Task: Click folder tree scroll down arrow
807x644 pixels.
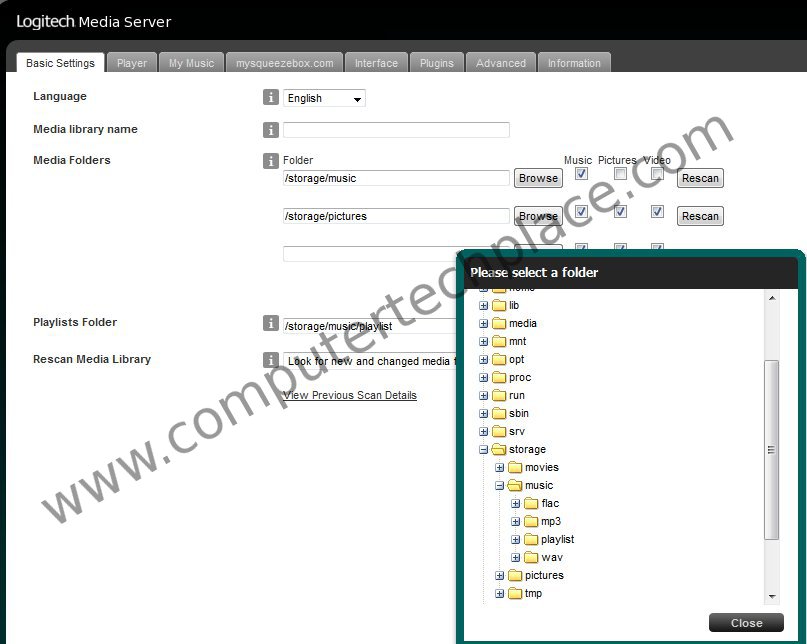Action: (x=772, y=597)
